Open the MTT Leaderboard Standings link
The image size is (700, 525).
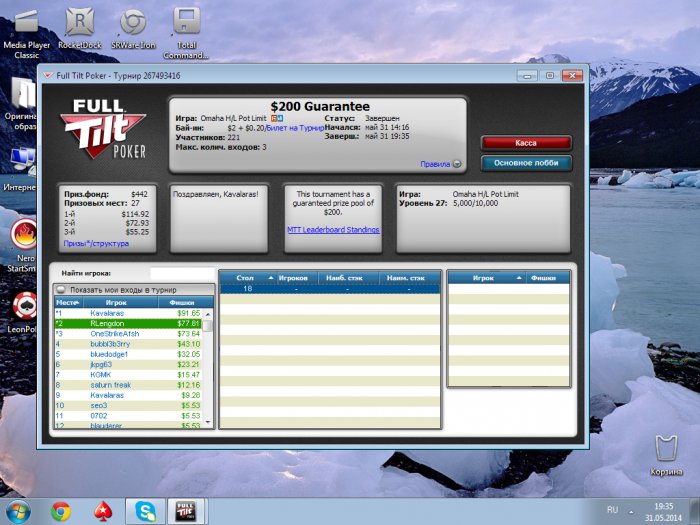pos(333,230)
